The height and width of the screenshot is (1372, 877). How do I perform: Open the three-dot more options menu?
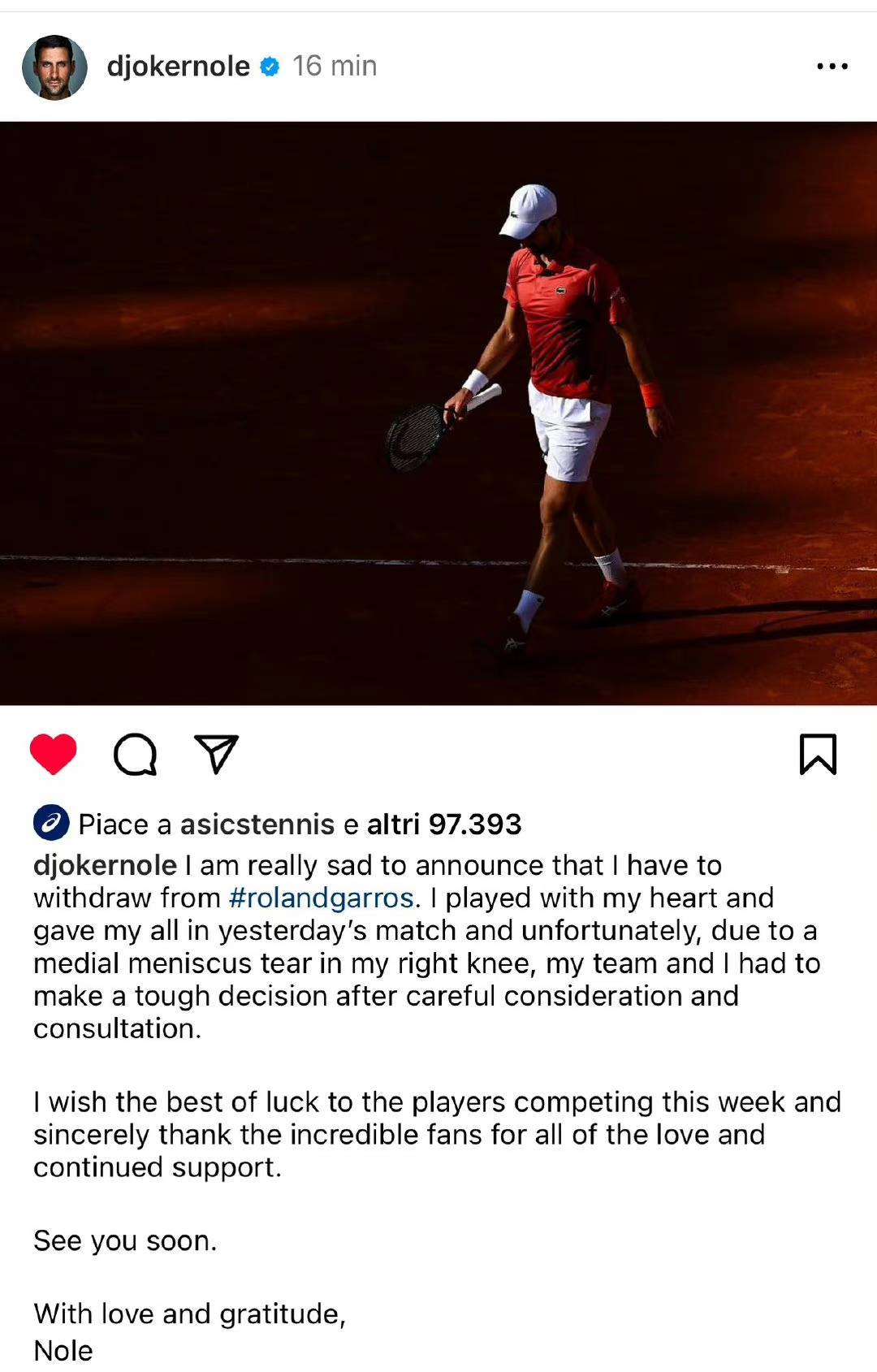[832, 67]
